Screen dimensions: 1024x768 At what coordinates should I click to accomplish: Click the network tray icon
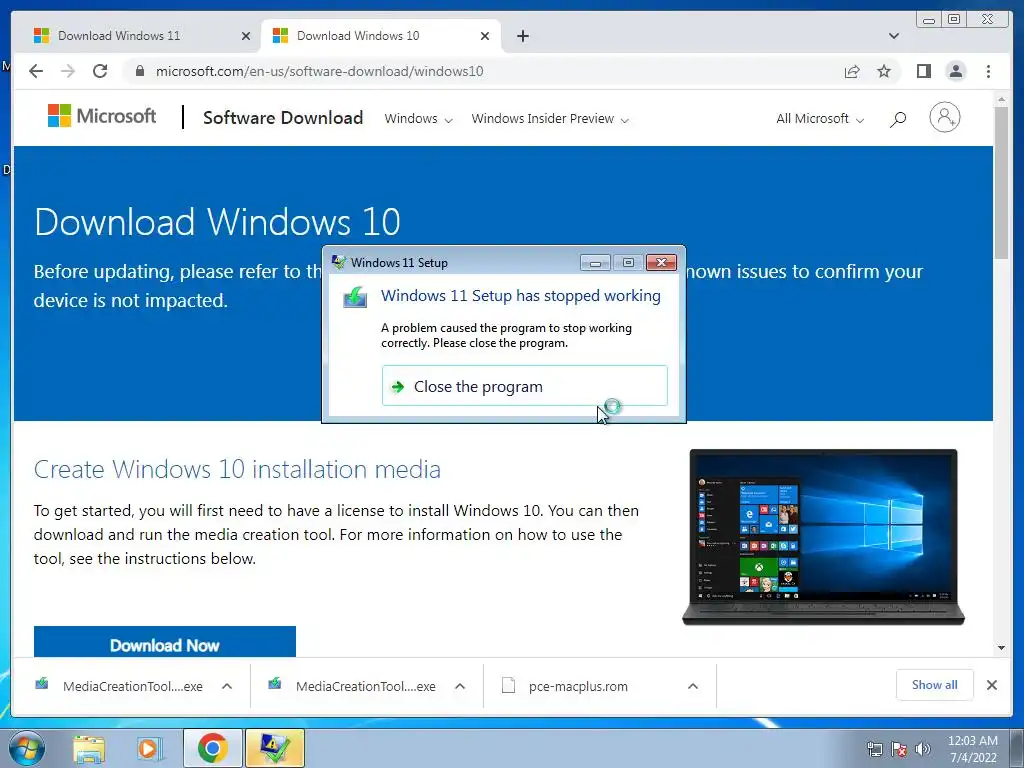(874, 749)
